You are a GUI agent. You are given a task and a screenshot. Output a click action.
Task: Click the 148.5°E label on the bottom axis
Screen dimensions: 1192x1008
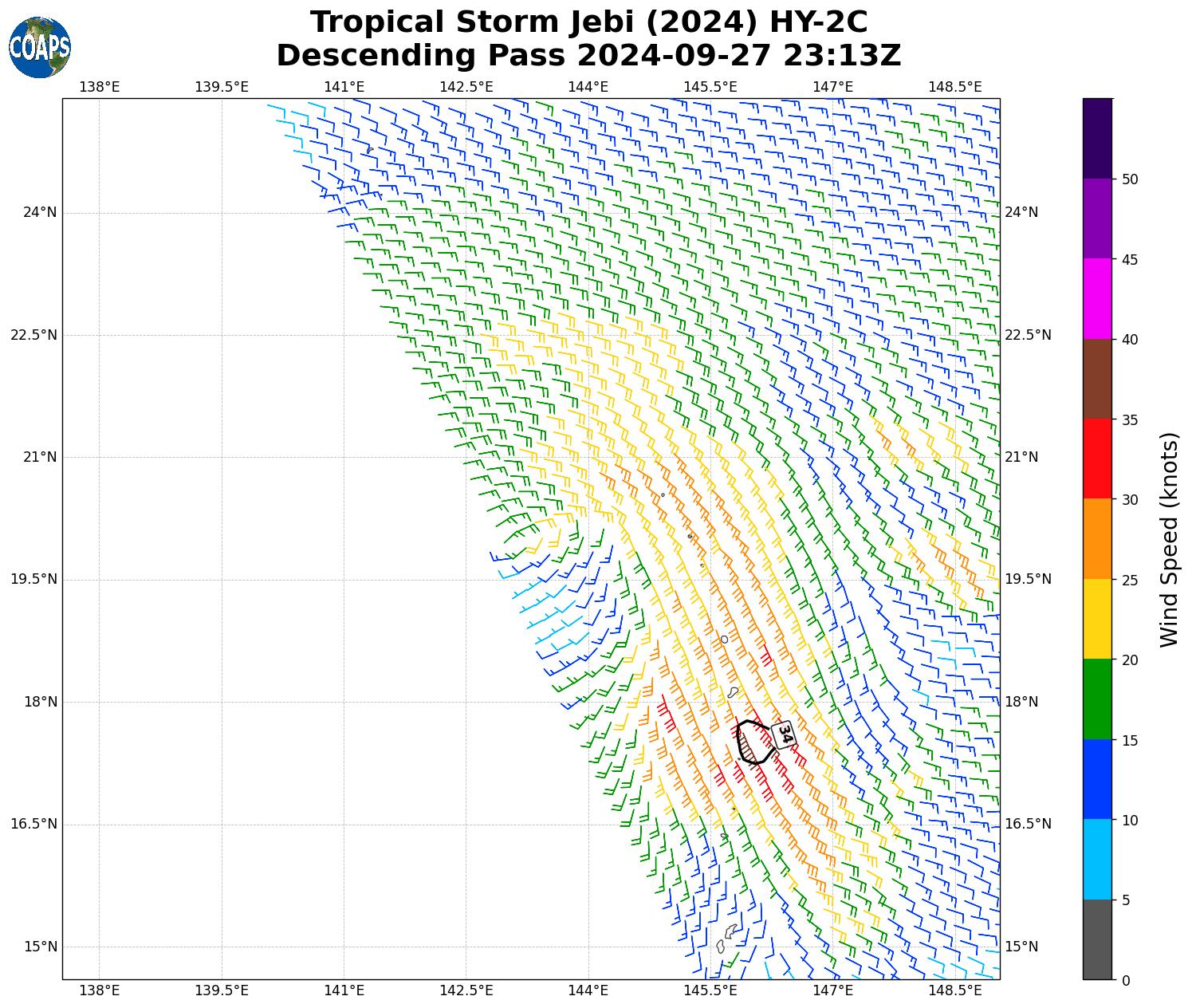tap(954, 990)
